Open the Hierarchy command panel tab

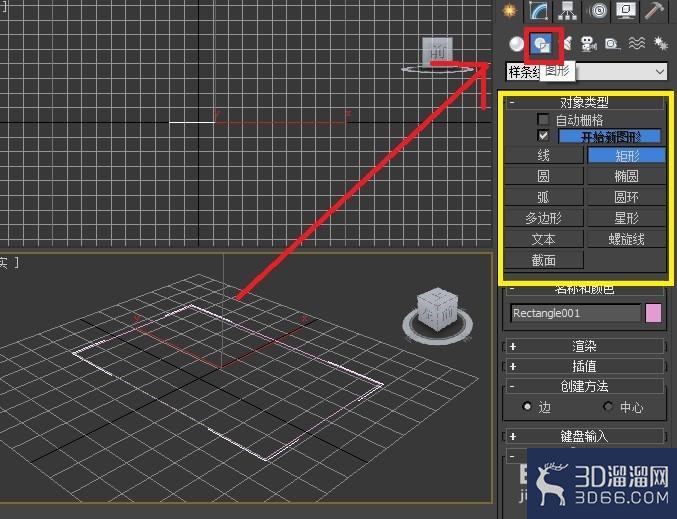point(567,10)
